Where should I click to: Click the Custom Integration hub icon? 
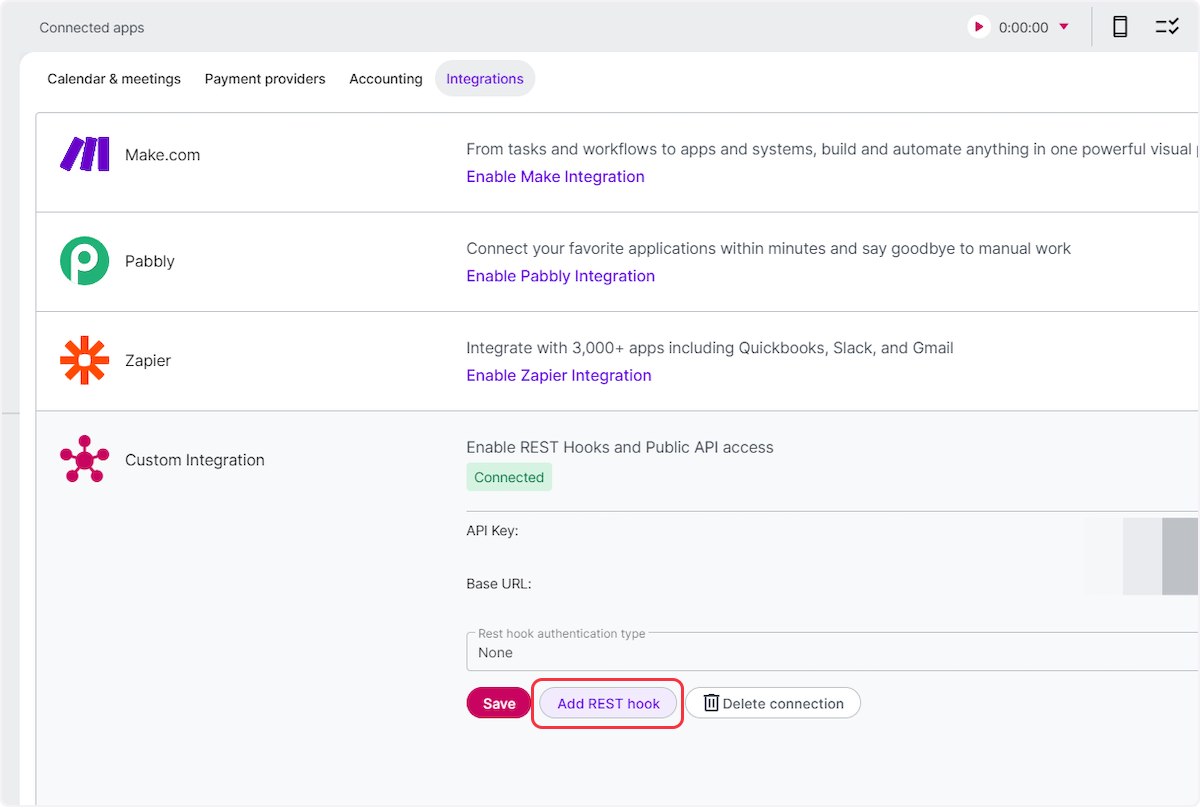tap(84, 460)
